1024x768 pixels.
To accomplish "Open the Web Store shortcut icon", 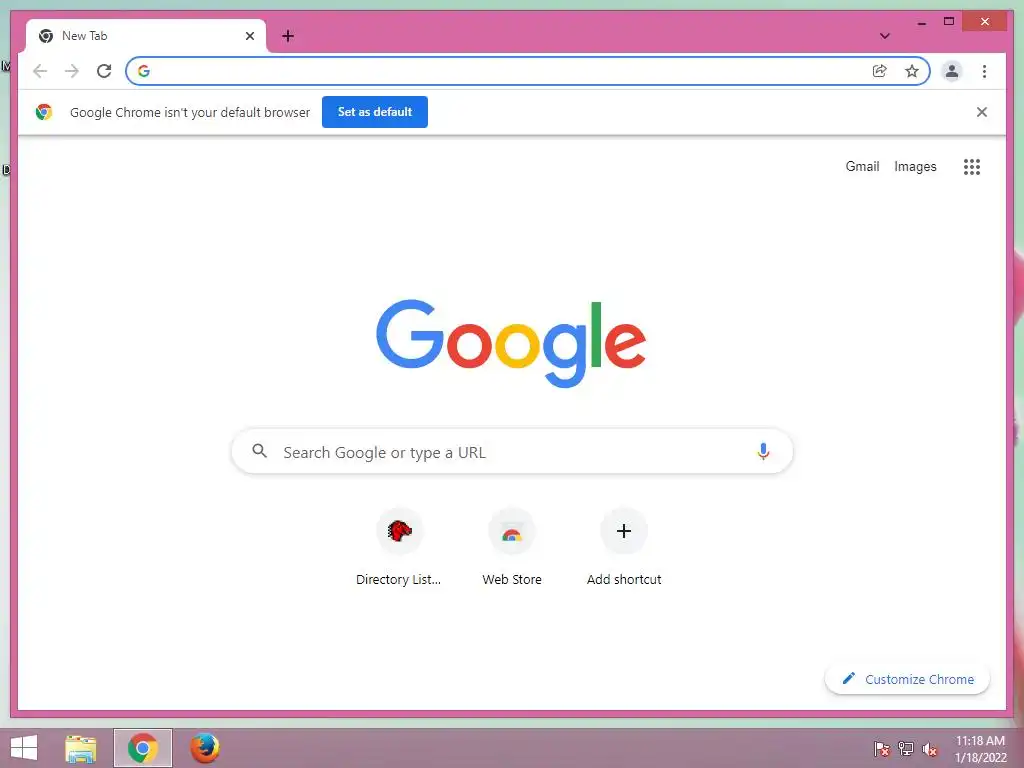I will click(512, 531).
